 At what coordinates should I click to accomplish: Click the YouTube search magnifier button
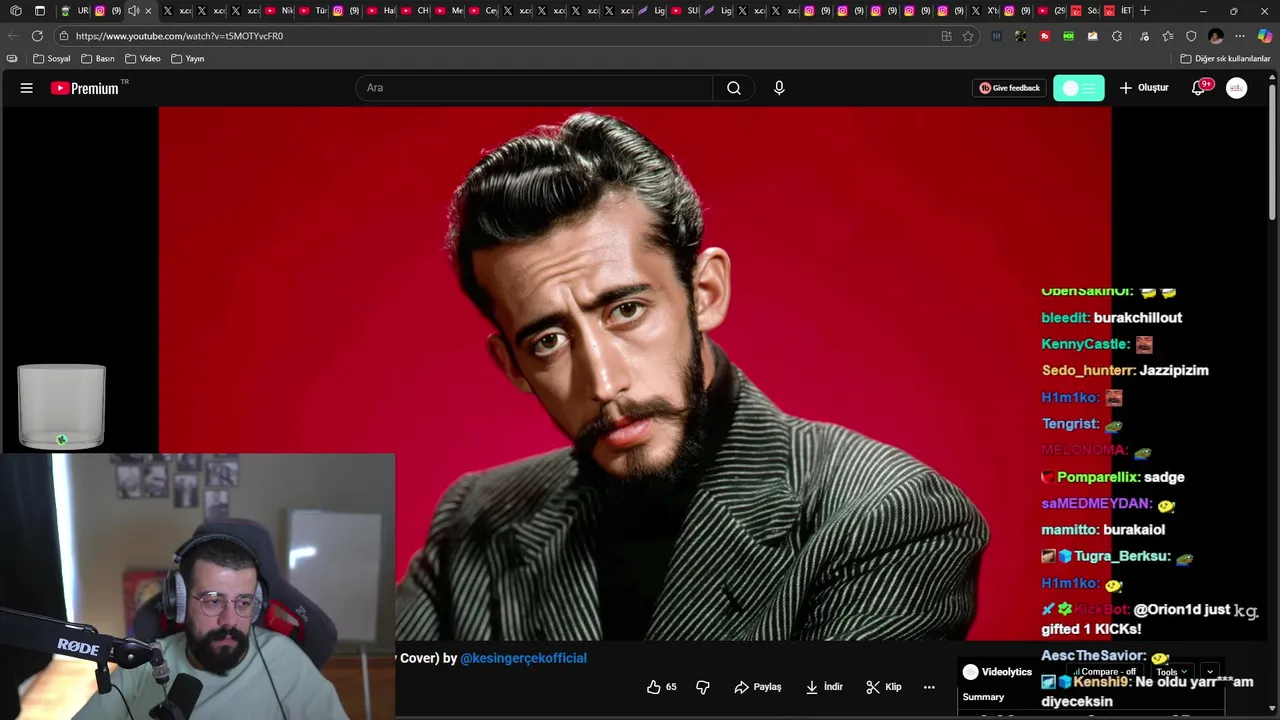coord(734,88)
